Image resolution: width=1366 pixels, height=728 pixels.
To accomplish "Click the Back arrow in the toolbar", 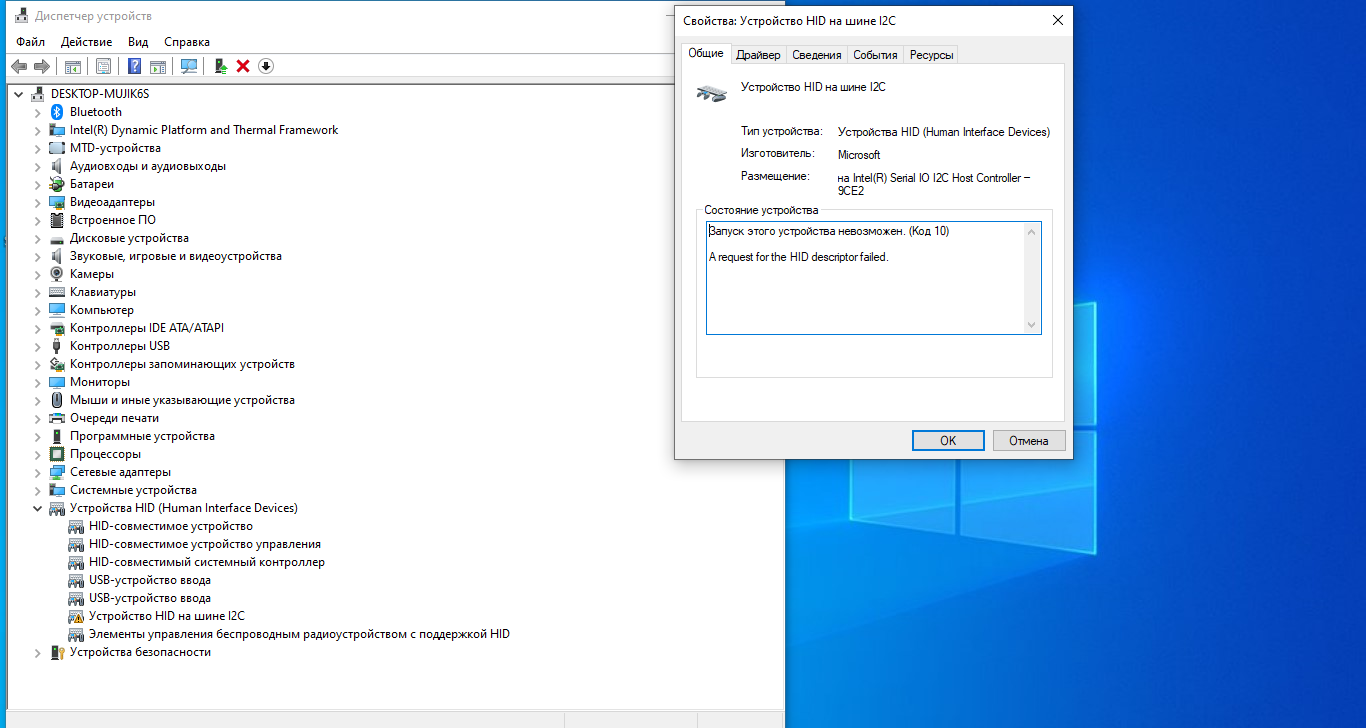I will tap(18, 66).
